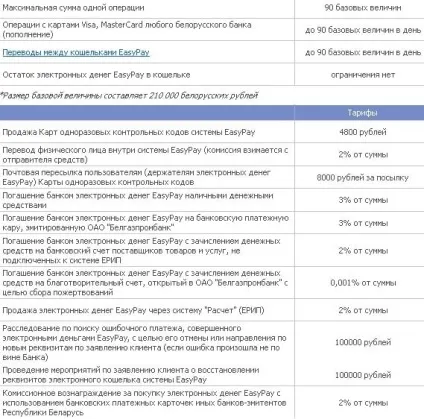This screenshot has width=424, height=419.
Task: Click 'Максимальная сумма одной операции' row text
Action: tap(73, 8)
